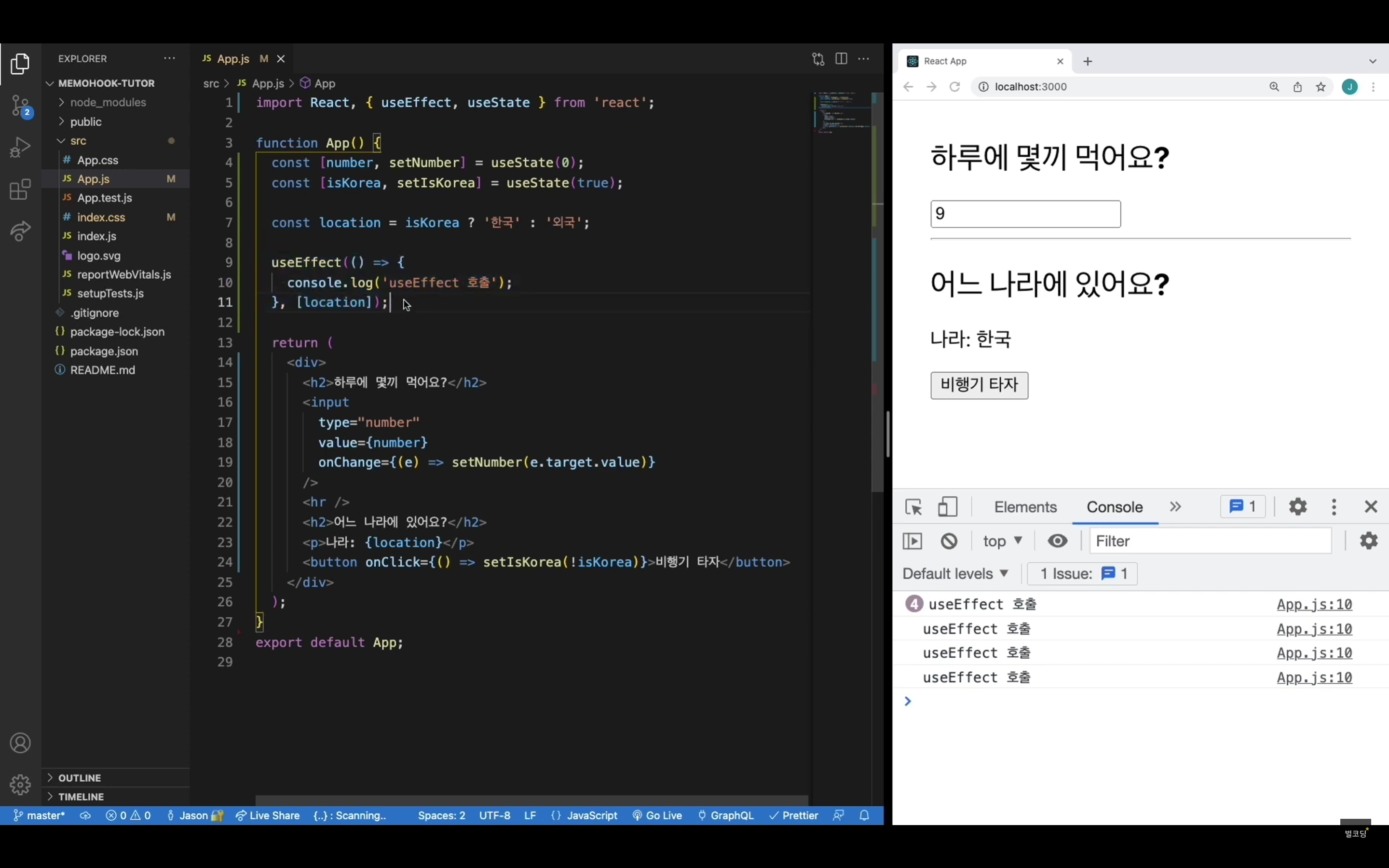1389x868 pixels.
Task: Select the App.js editor tab
Action: point(233,59)
